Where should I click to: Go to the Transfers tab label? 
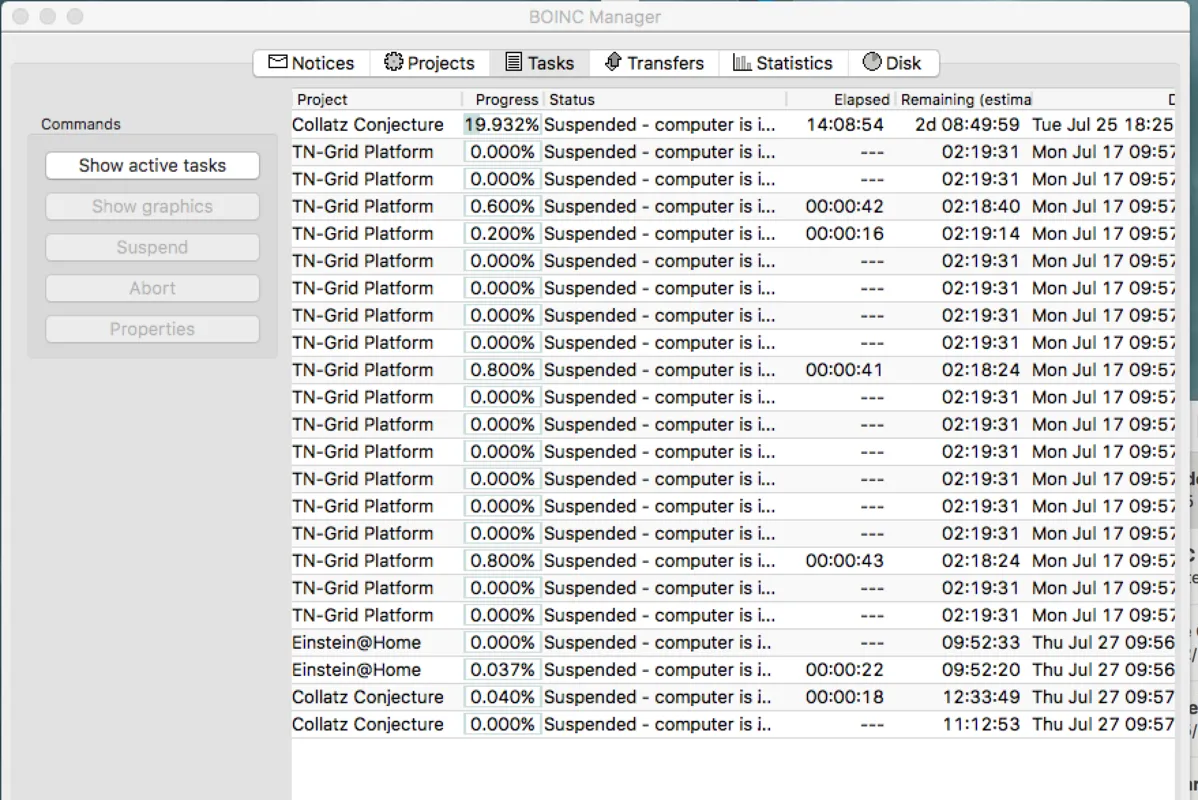coord(665,63)
